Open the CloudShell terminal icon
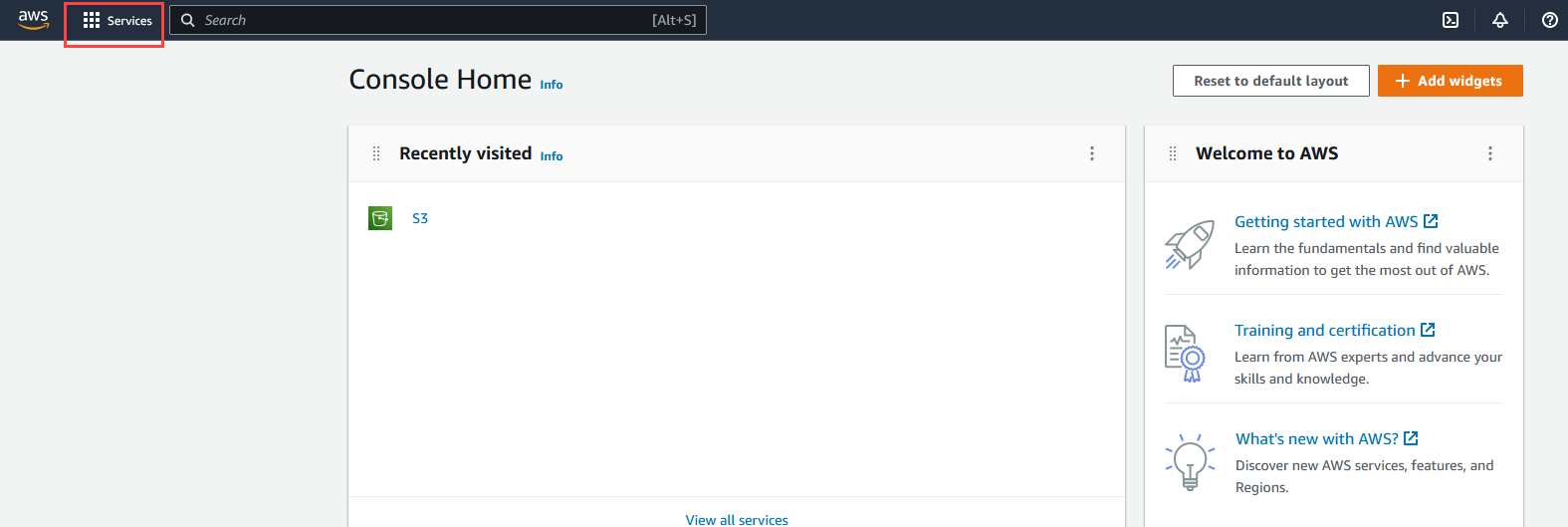 (x=1451, y=20)
